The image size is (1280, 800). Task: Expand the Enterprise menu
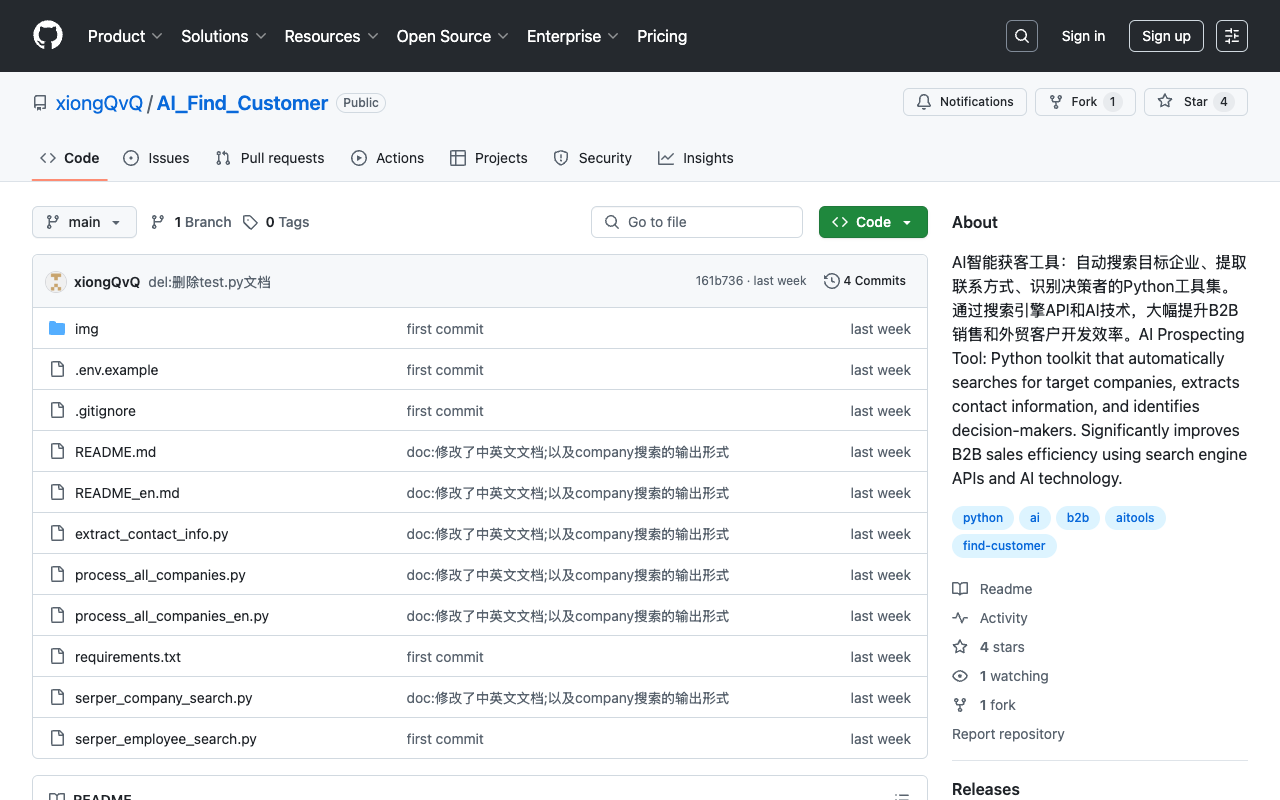point(573,36)
